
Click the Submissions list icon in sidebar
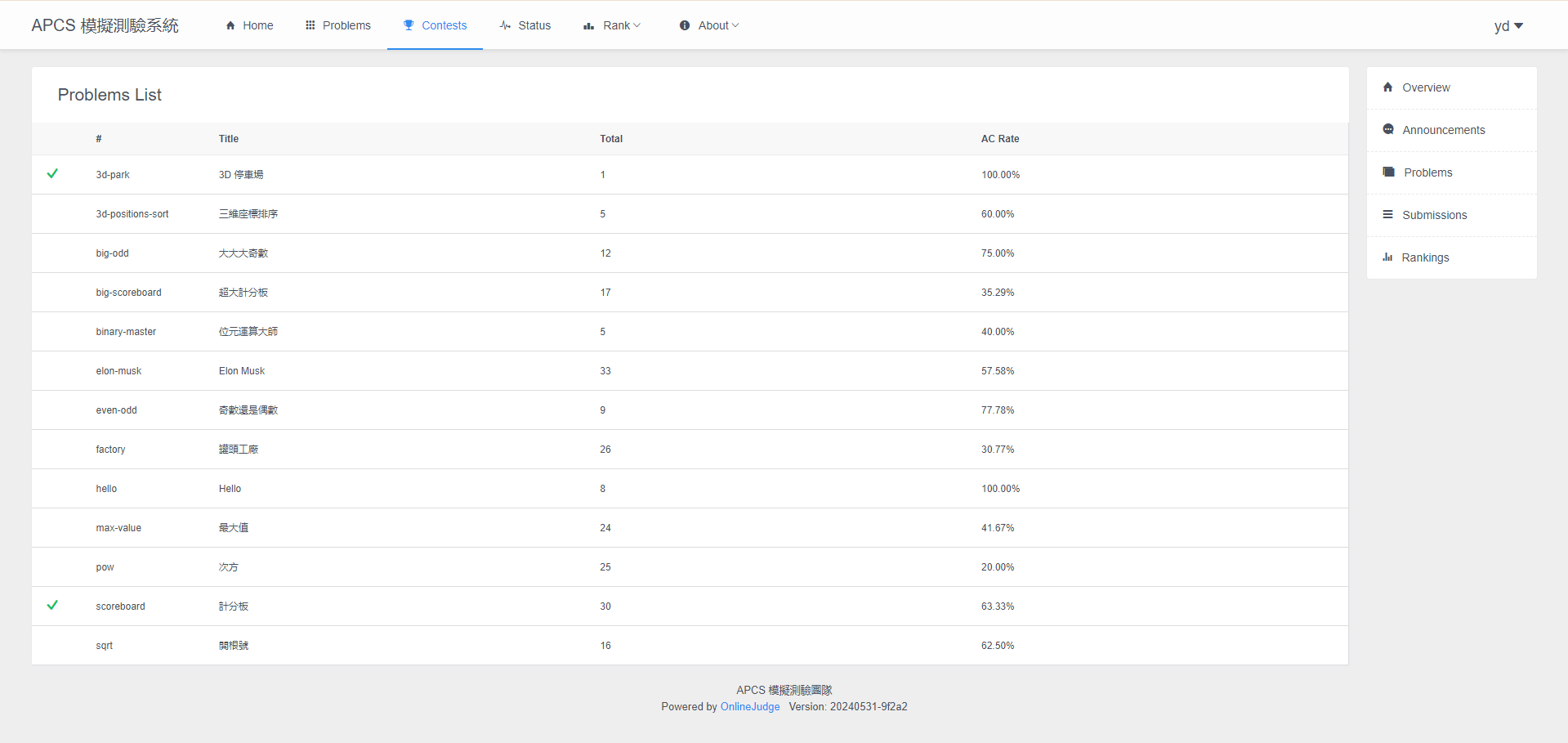1387,215
